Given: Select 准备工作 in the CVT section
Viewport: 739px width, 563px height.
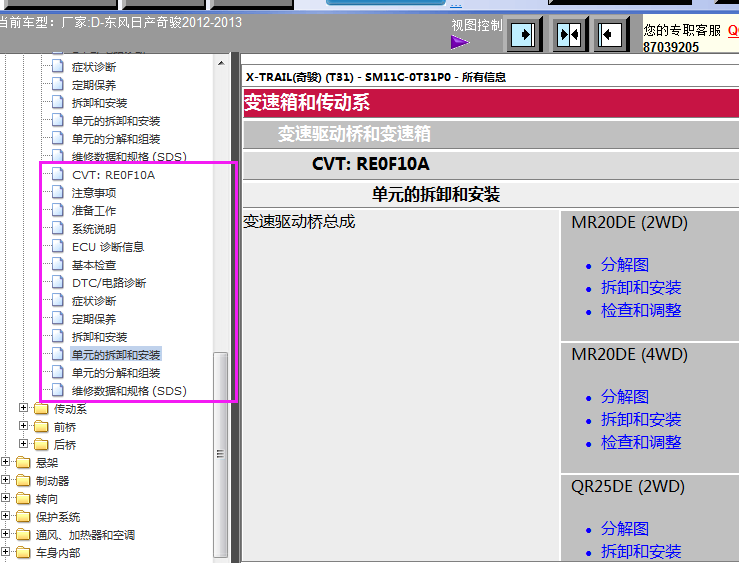Looking at the screenshot, I should coord(94,211).
